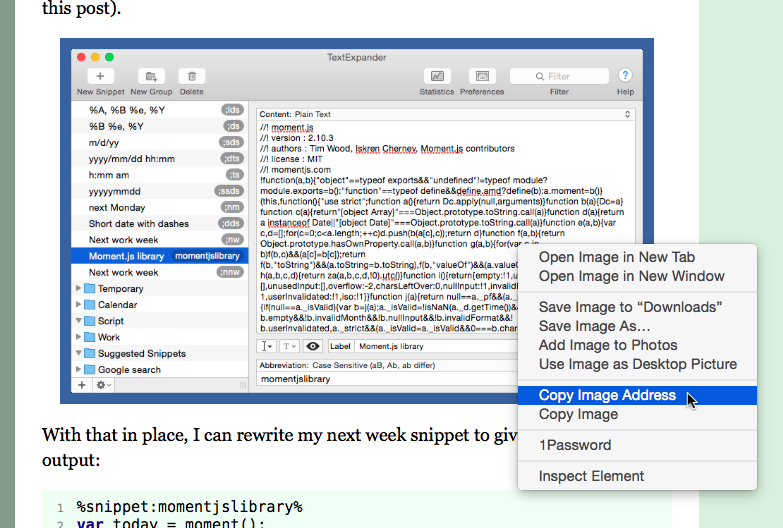
Task: Open the text cursor insert dropdown
Action: coord(266,346)
